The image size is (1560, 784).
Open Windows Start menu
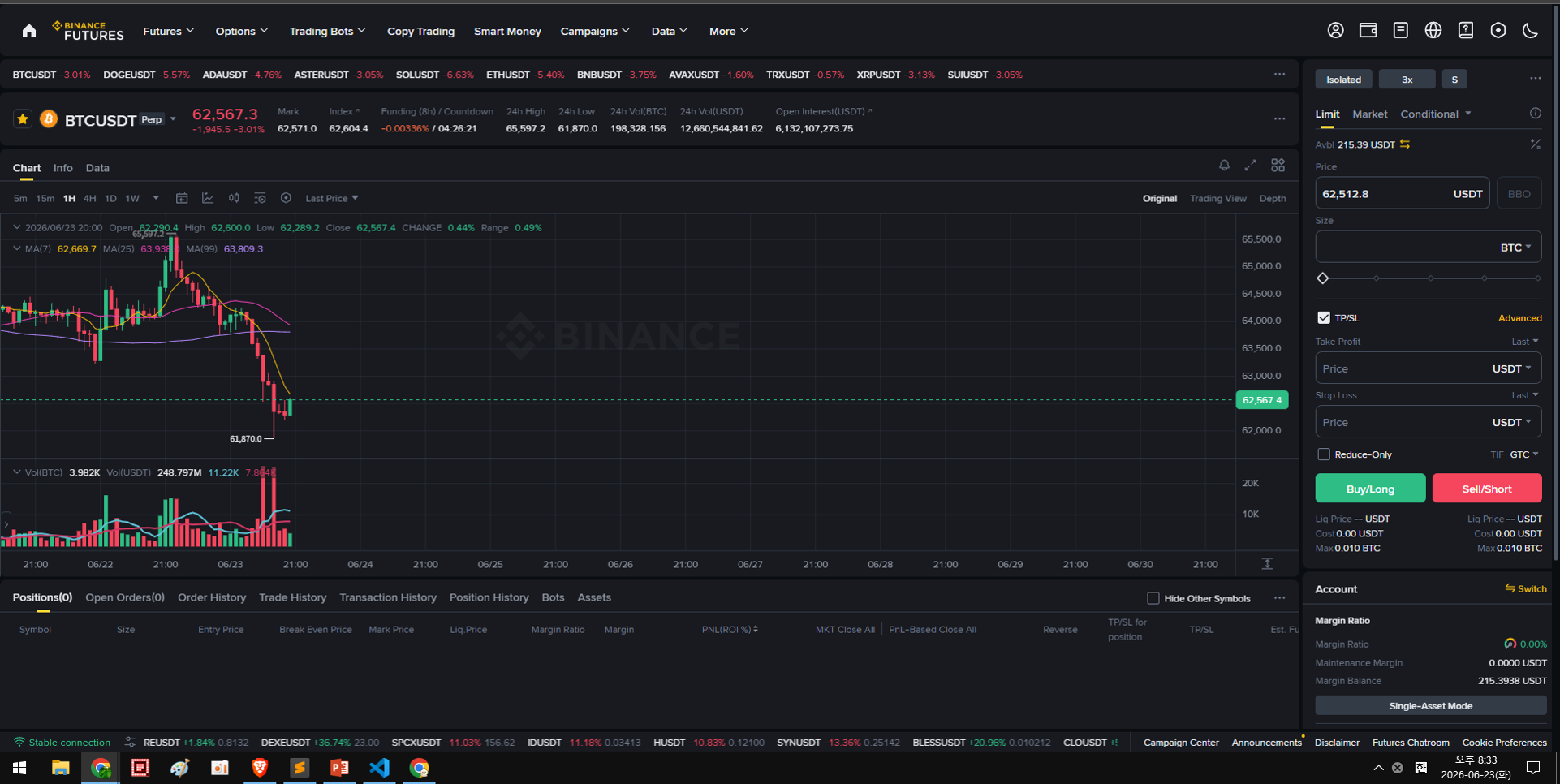coord(20,768)
